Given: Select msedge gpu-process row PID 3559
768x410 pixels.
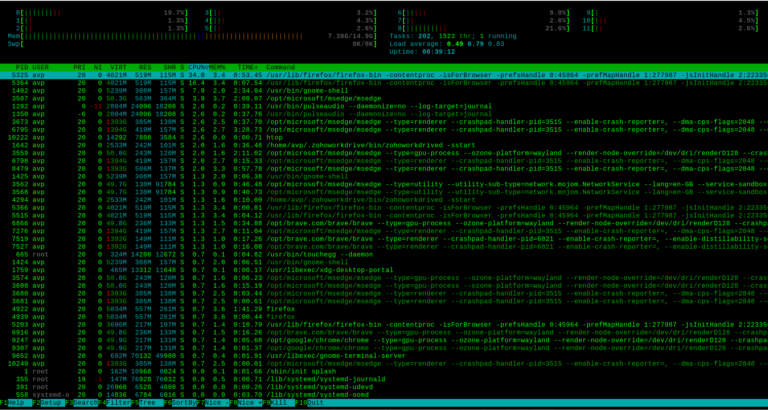Looking at the screenshot, I should click(384, 153).
